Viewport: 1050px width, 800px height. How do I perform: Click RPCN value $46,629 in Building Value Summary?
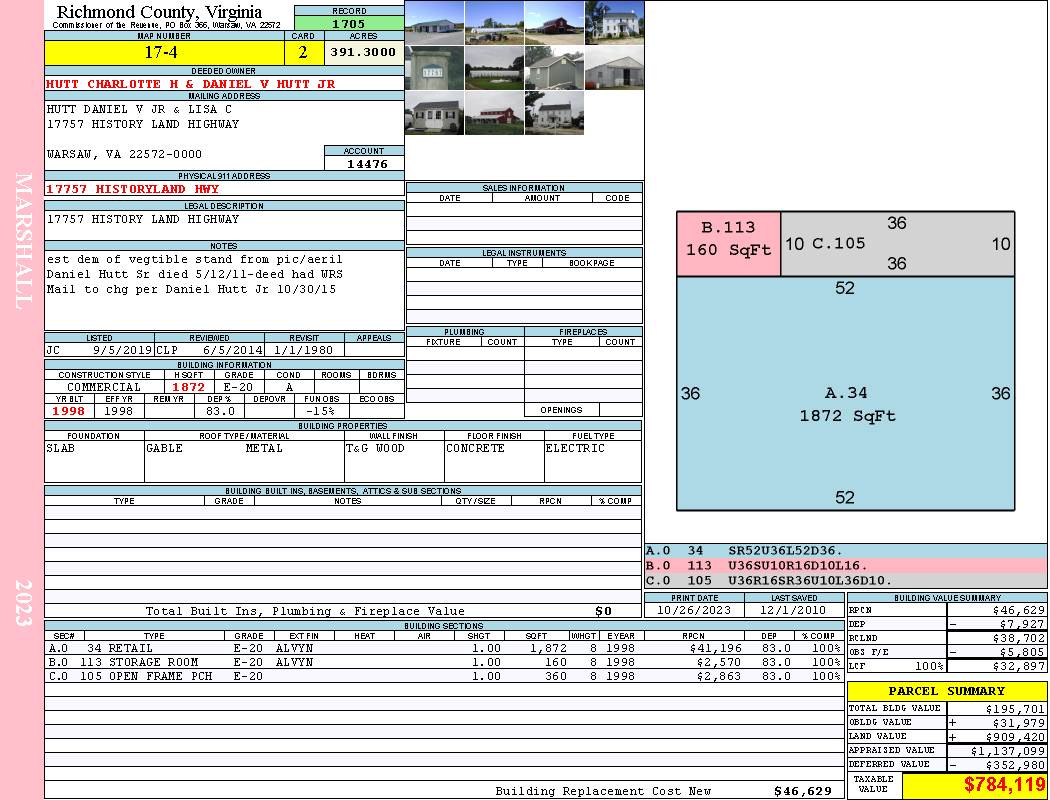(x=1019, y=610)
